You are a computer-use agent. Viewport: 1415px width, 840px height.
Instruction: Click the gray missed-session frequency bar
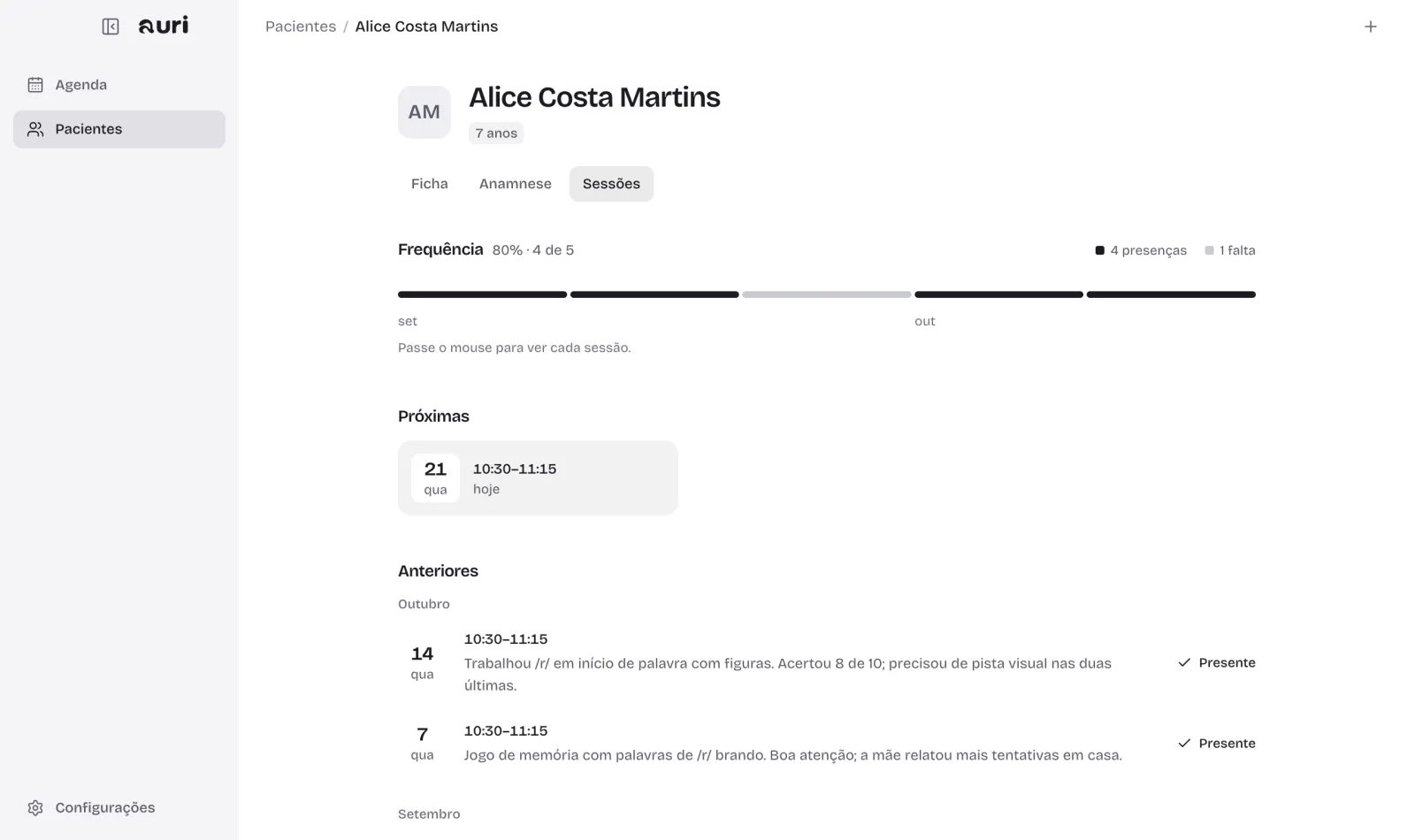point(826,294)
